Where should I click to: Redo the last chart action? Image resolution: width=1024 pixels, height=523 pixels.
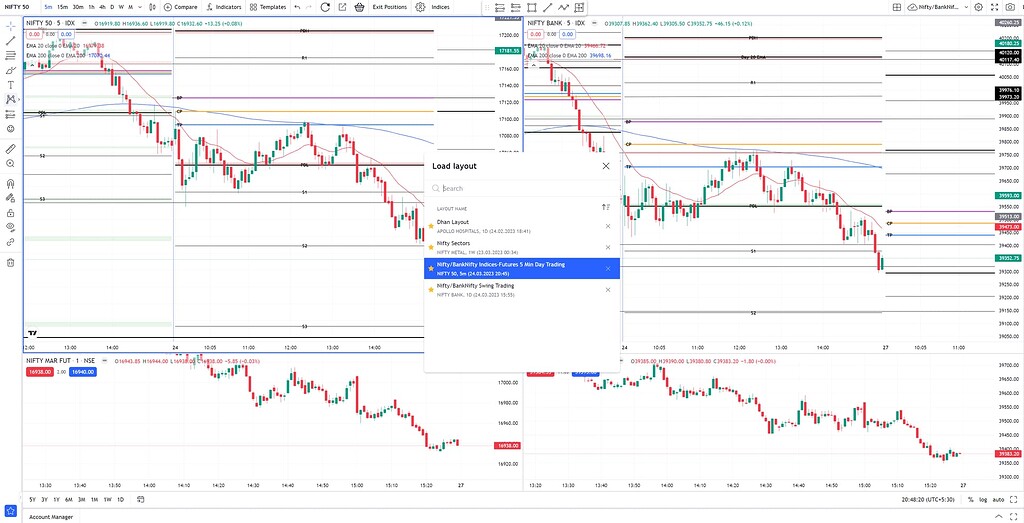tap(308, 7)
